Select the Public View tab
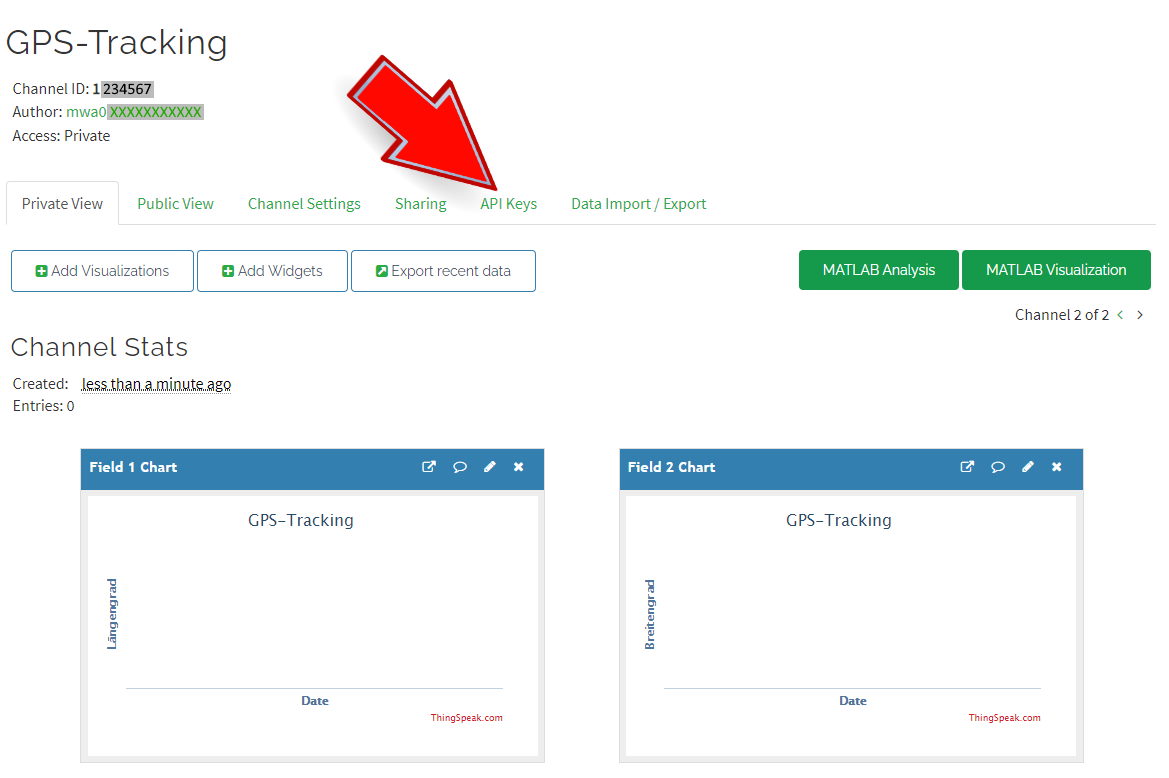This screenshot has width=1169, height=778. (x=176, y=204)
